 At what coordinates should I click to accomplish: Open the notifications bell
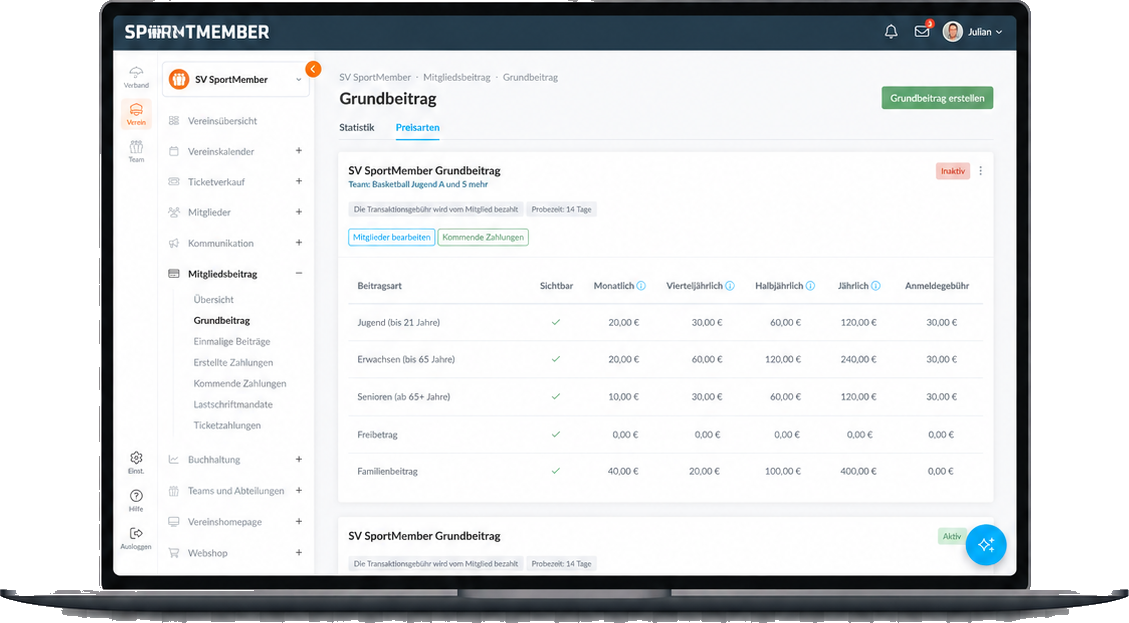[x=891, y=32]
